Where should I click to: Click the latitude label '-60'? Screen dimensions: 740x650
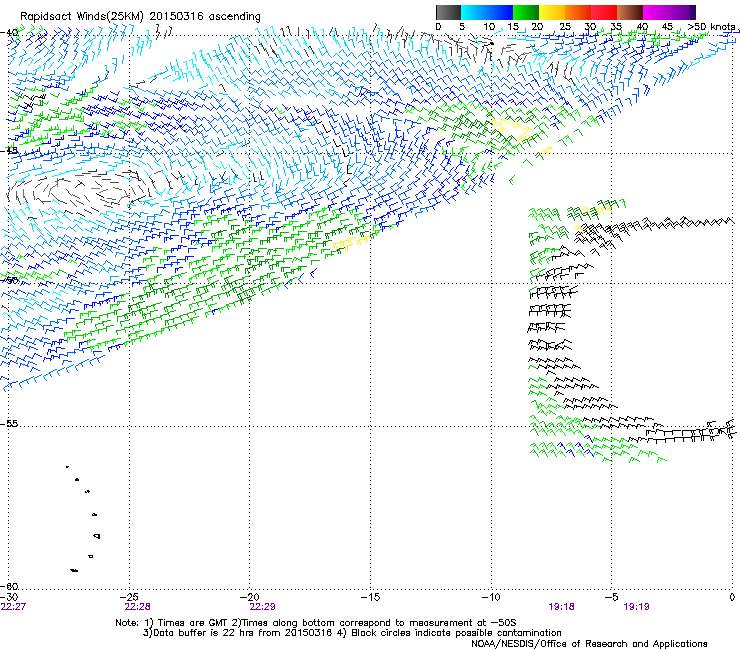9,587
